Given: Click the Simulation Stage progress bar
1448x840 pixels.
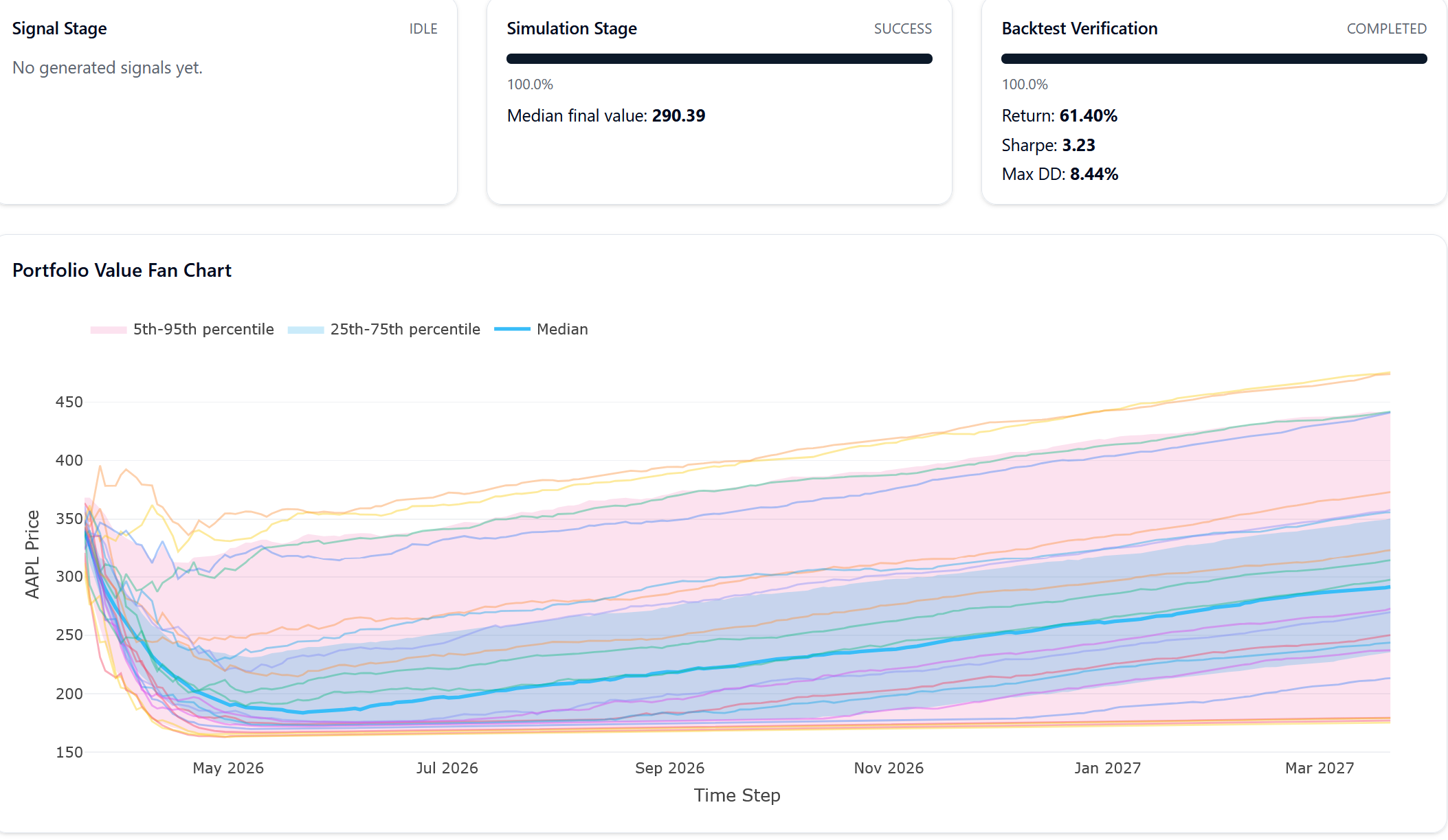Looking at the screenshot, I should tap(719, 59).
